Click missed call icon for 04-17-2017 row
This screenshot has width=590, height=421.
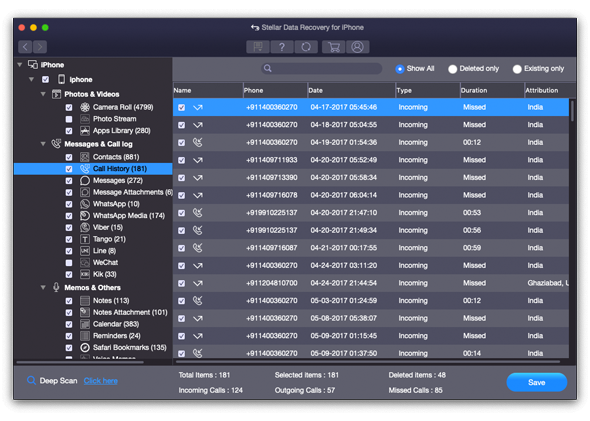click(198, 107)
